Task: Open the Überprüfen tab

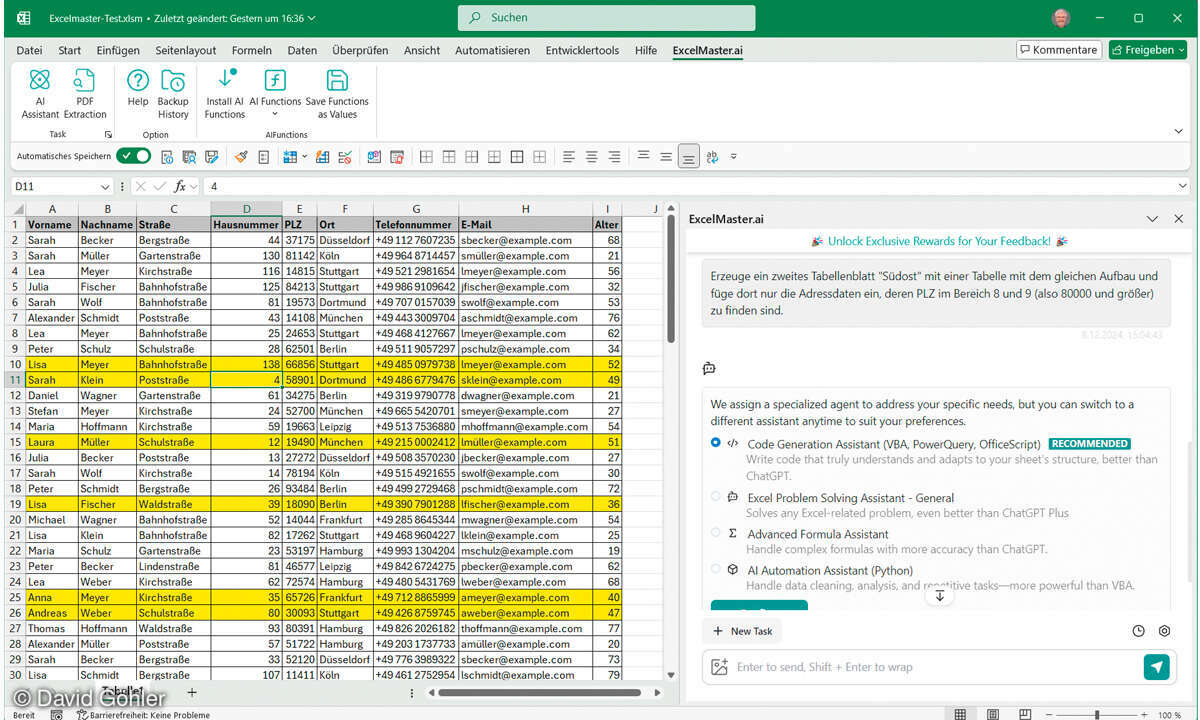Action: (x=360, y=50)
